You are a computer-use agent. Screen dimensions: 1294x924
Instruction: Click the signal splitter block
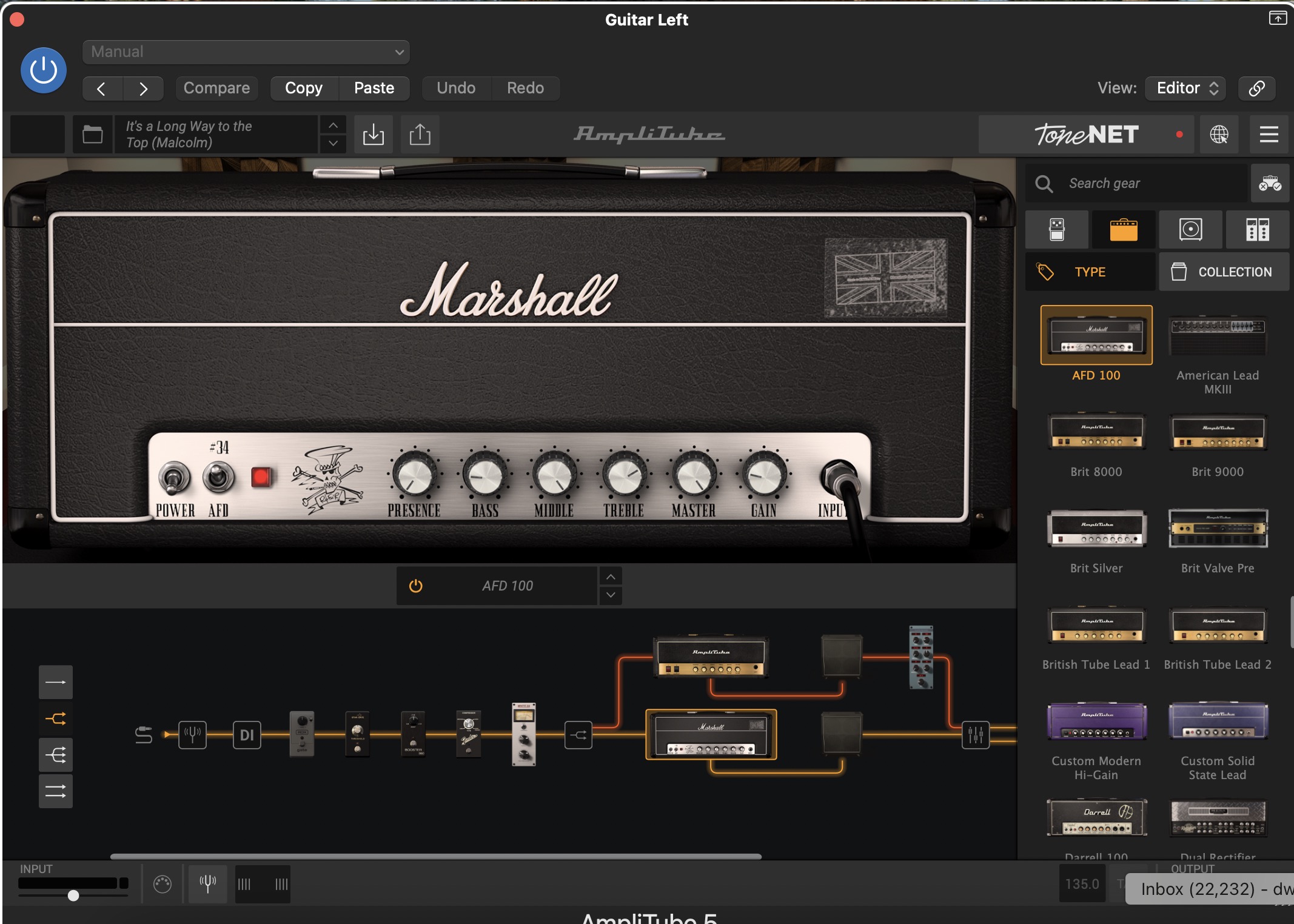(x=578, y=735)
